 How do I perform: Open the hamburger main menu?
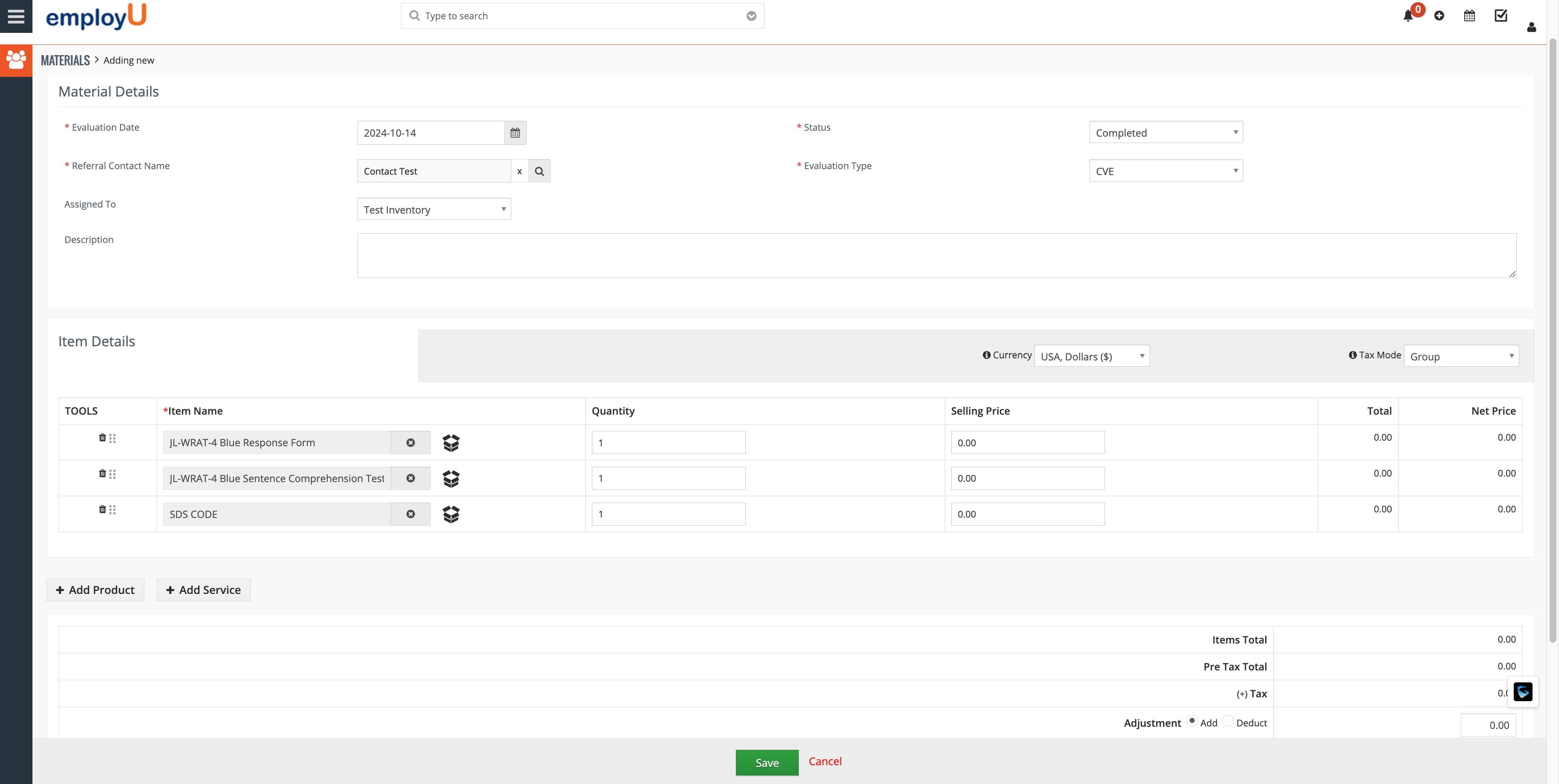pyautogui.click(x=16, y=16)
